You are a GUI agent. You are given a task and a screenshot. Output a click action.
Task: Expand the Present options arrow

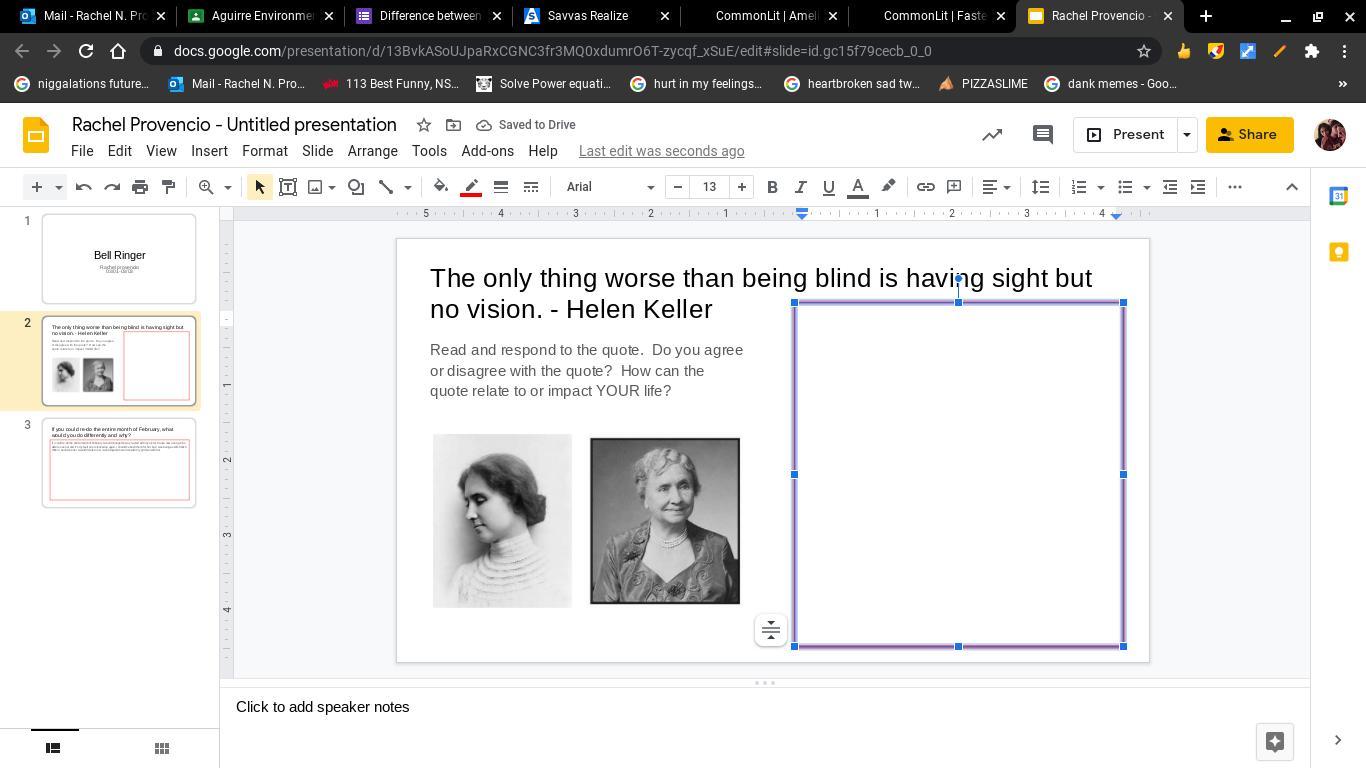click(1186, 134)
